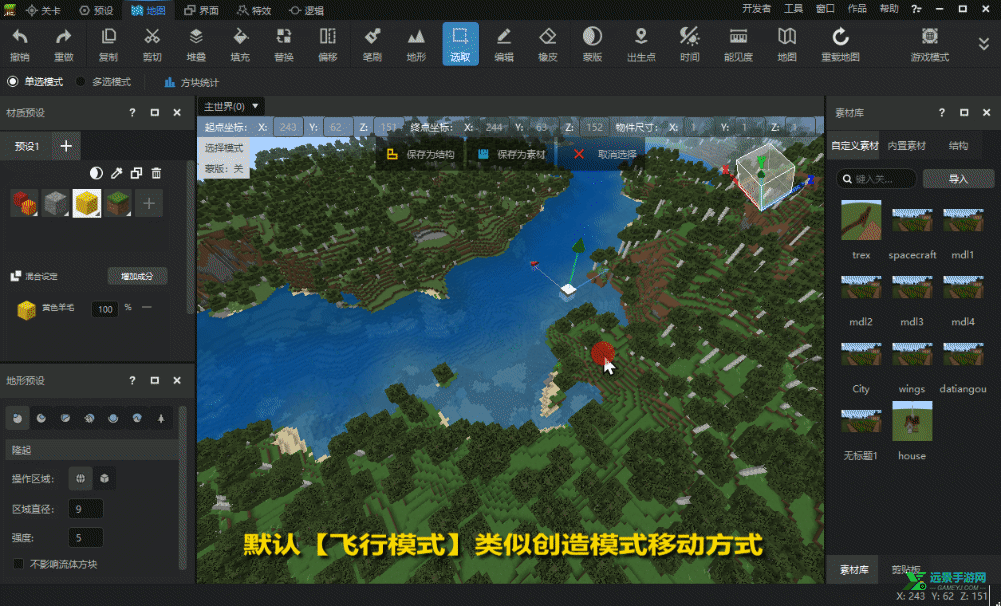Select 单选模式 single-select radio button
The height and width of the screenshot is (606, 1001).
[x=13, y=82]
